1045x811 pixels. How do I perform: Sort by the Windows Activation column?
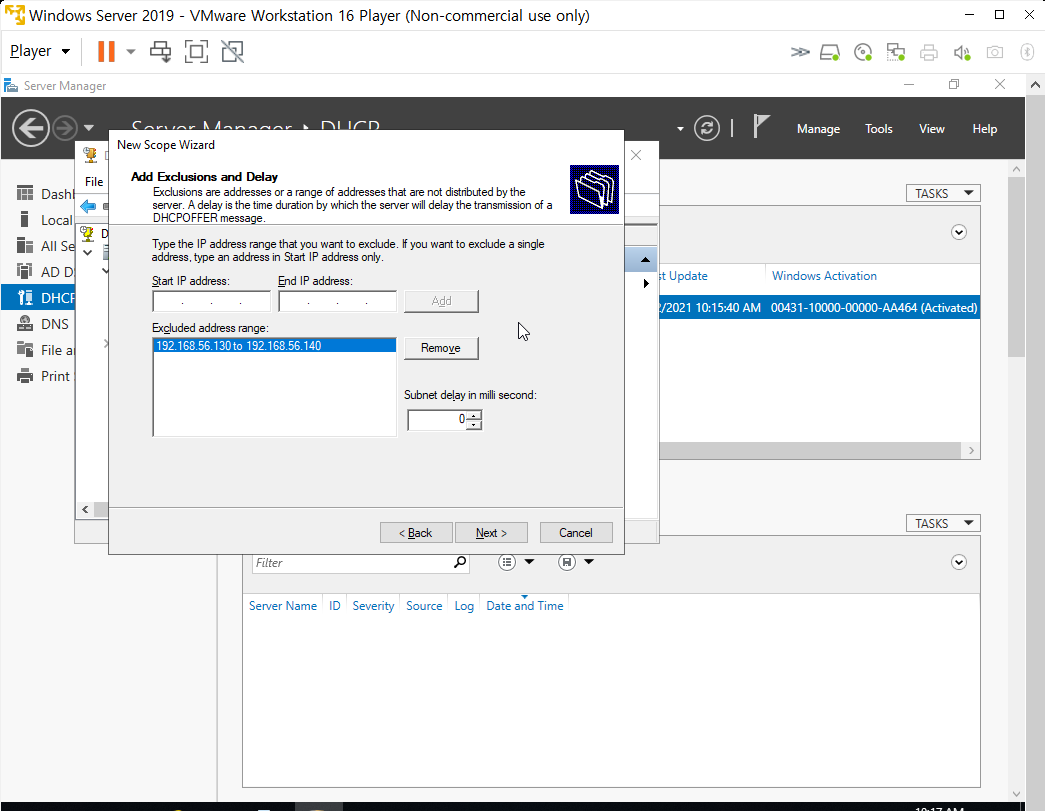pos(824,276)
